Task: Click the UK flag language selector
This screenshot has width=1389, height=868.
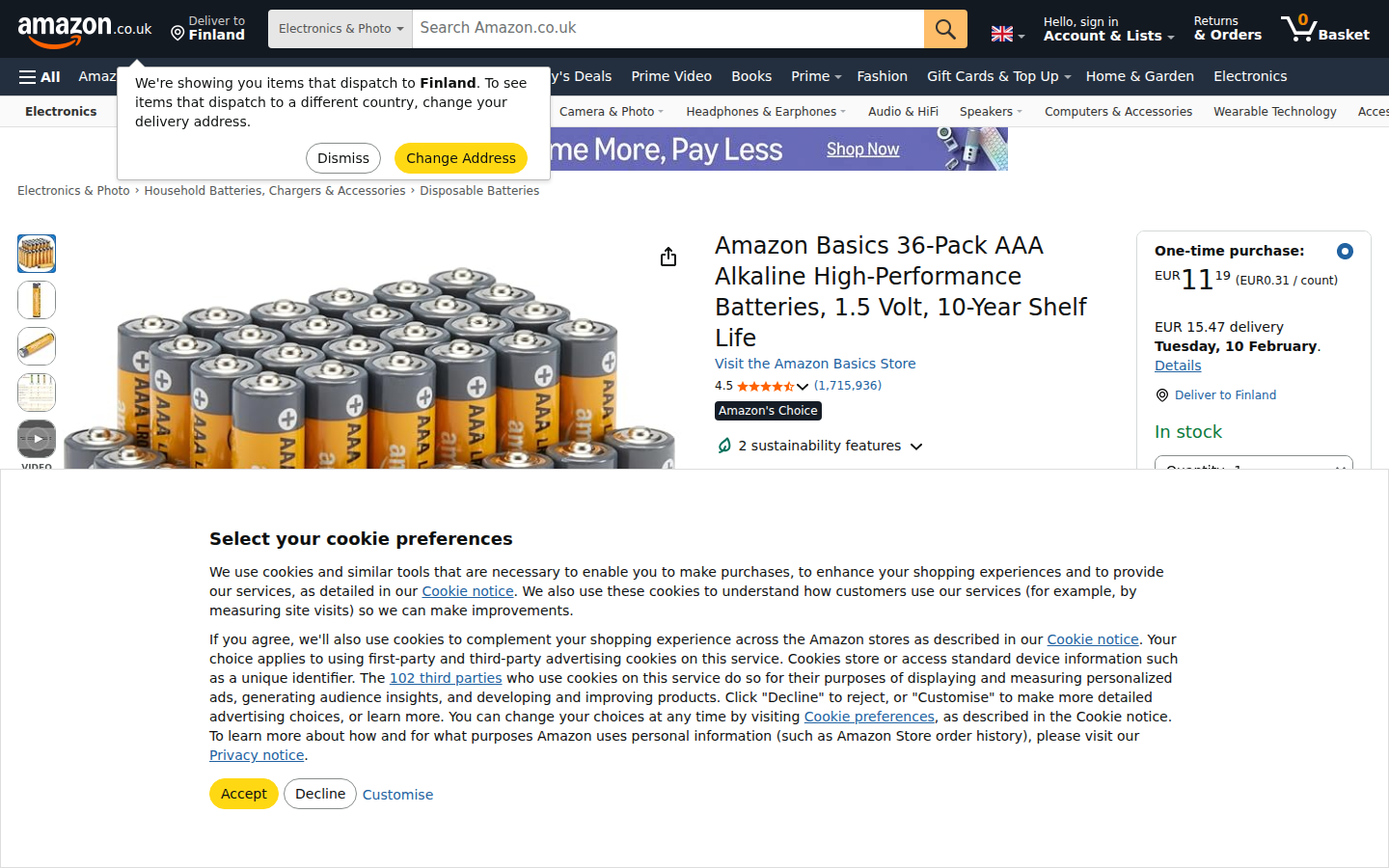Action: pyautogui.click(x=1007, y=34)
